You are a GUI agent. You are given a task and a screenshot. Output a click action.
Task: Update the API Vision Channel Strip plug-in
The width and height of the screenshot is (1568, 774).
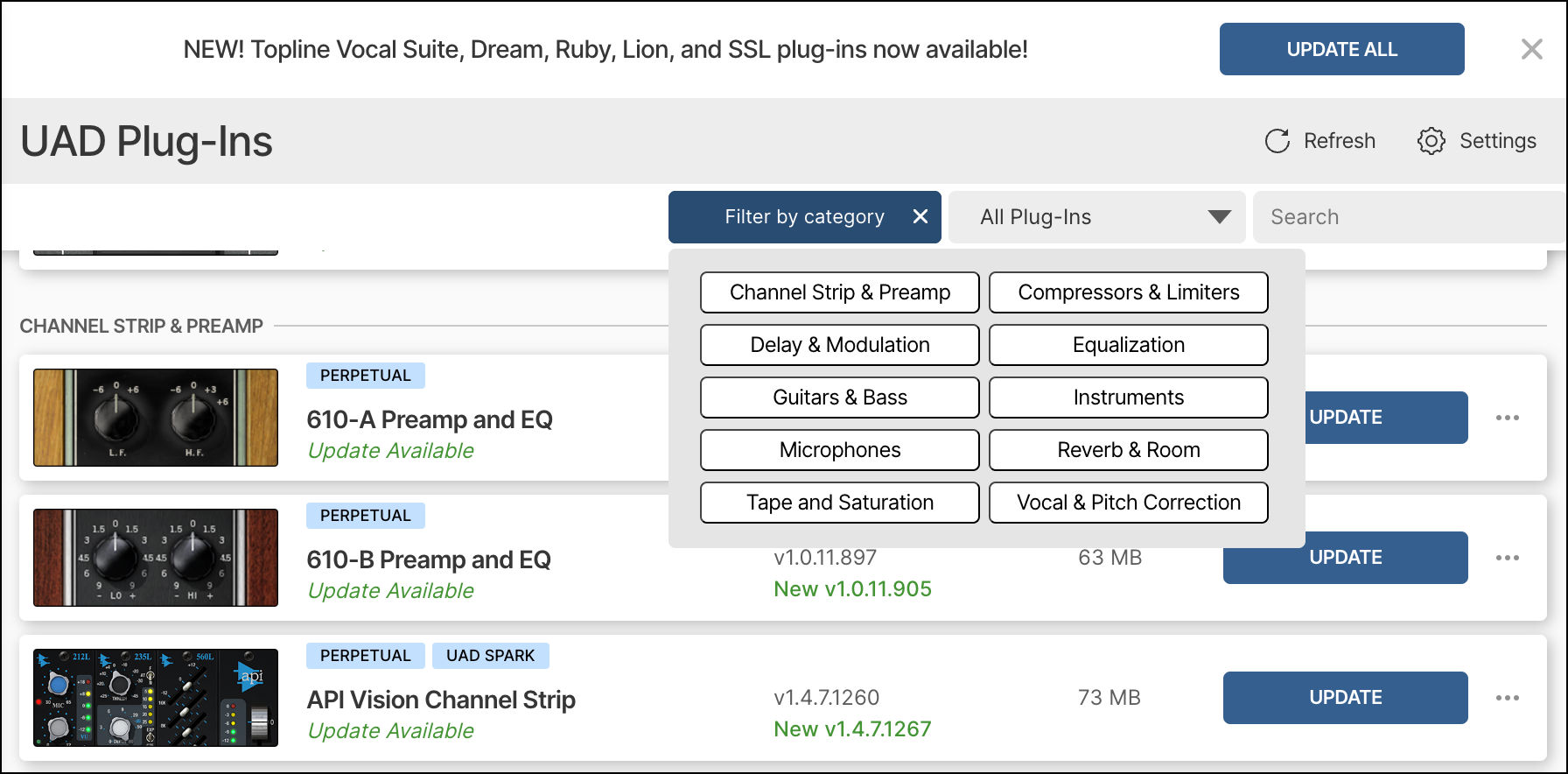[1345, 698]
